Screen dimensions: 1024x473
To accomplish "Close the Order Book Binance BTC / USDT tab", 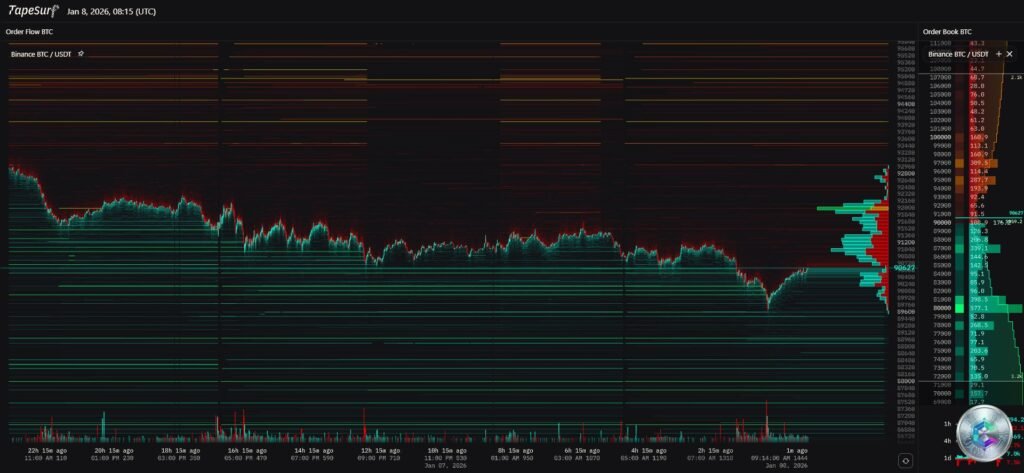I will pyautogui.click(x=1009, y=53).
